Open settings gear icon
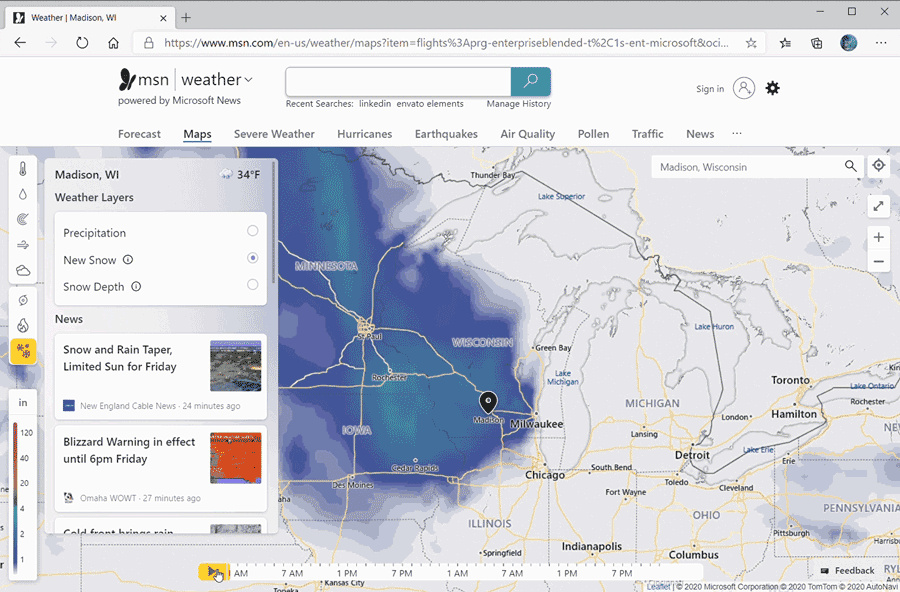This screenshot has width=900, height=592. click(773, 88)
